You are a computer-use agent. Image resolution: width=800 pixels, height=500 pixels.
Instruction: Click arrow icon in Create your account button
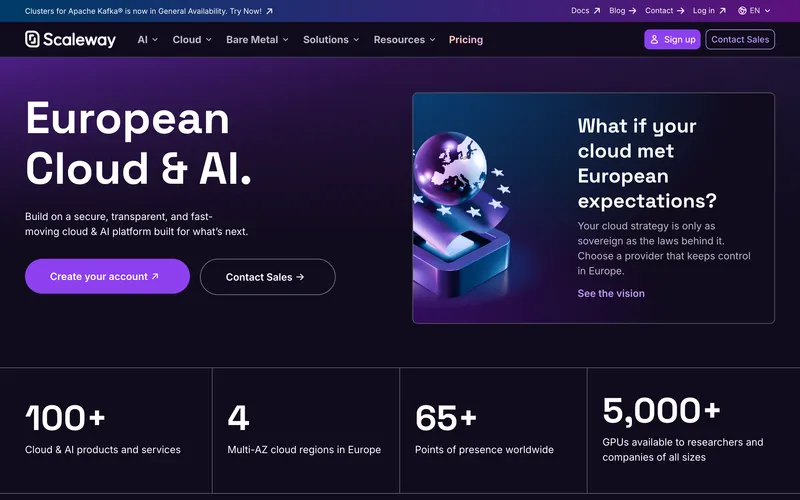point(155,276)
